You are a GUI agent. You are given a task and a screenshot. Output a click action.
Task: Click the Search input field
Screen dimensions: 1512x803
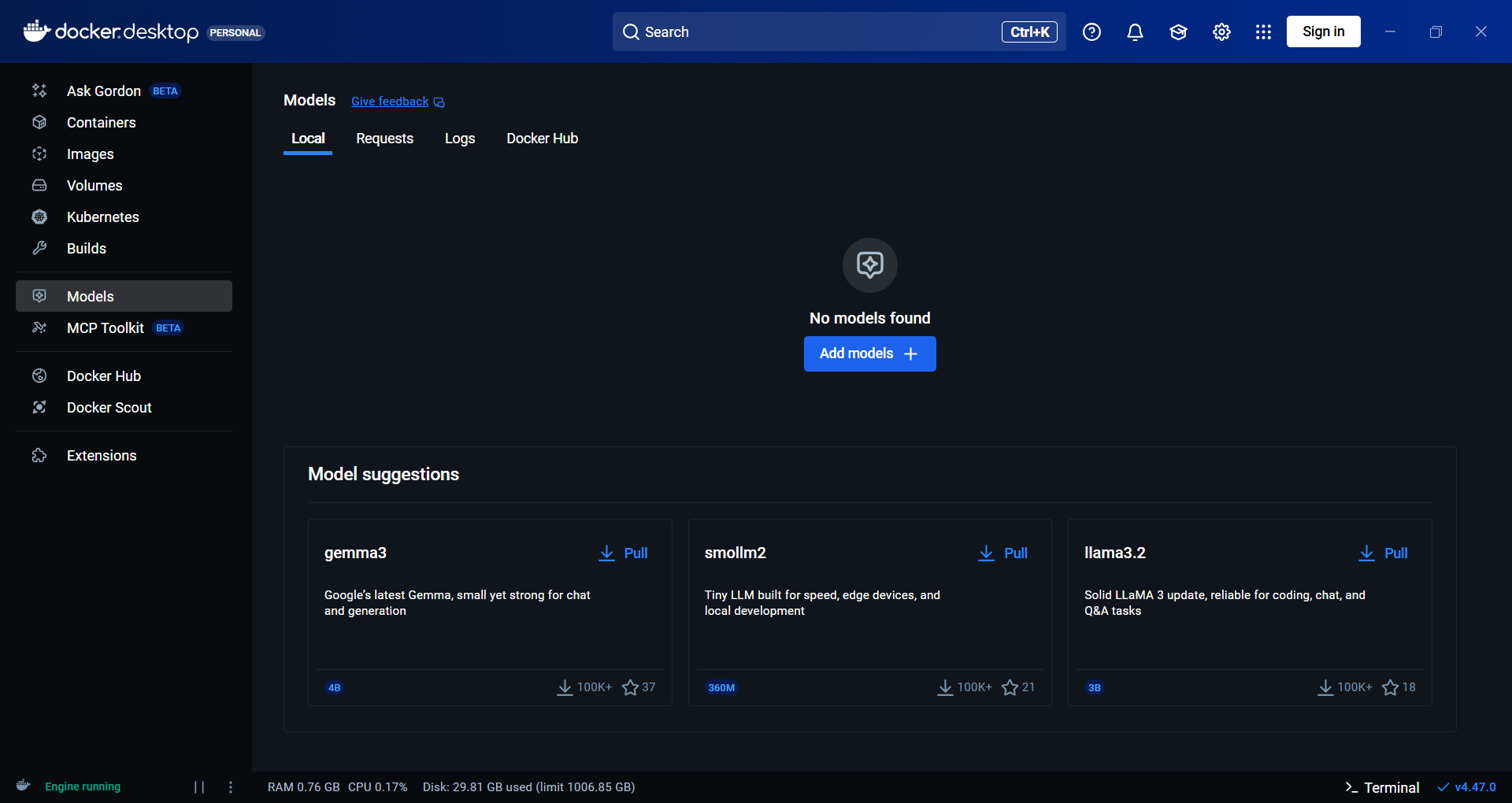click(839, 31)
